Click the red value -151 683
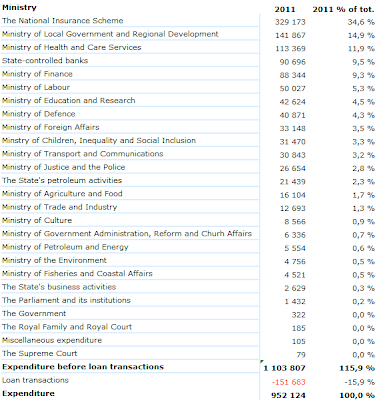Screen dimensions: 377x400 coord(288,382)
